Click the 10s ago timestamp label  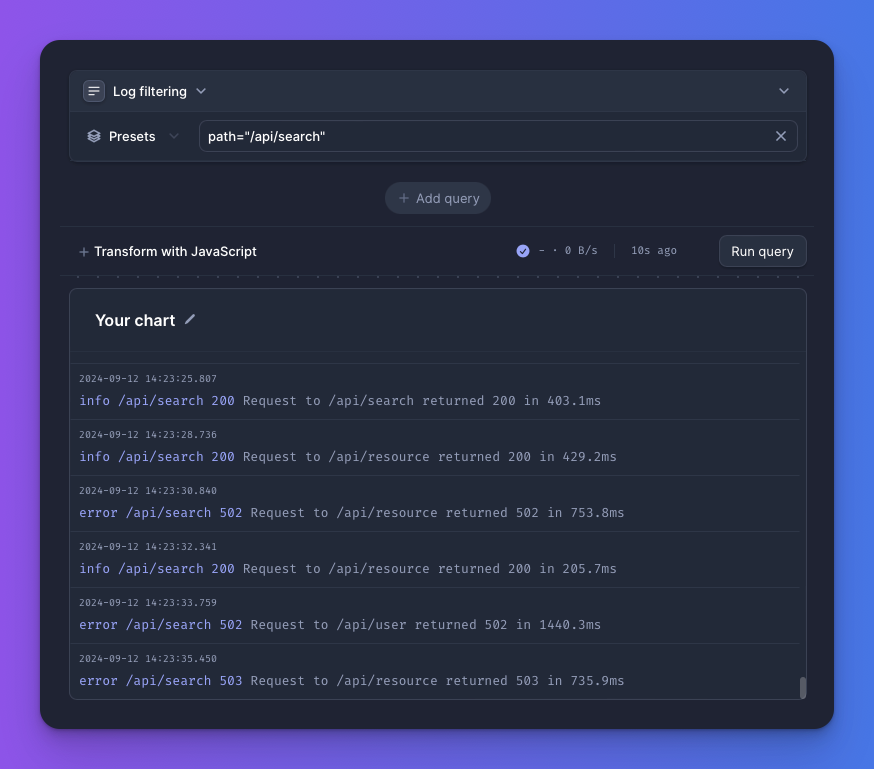(x=652, y=250)
